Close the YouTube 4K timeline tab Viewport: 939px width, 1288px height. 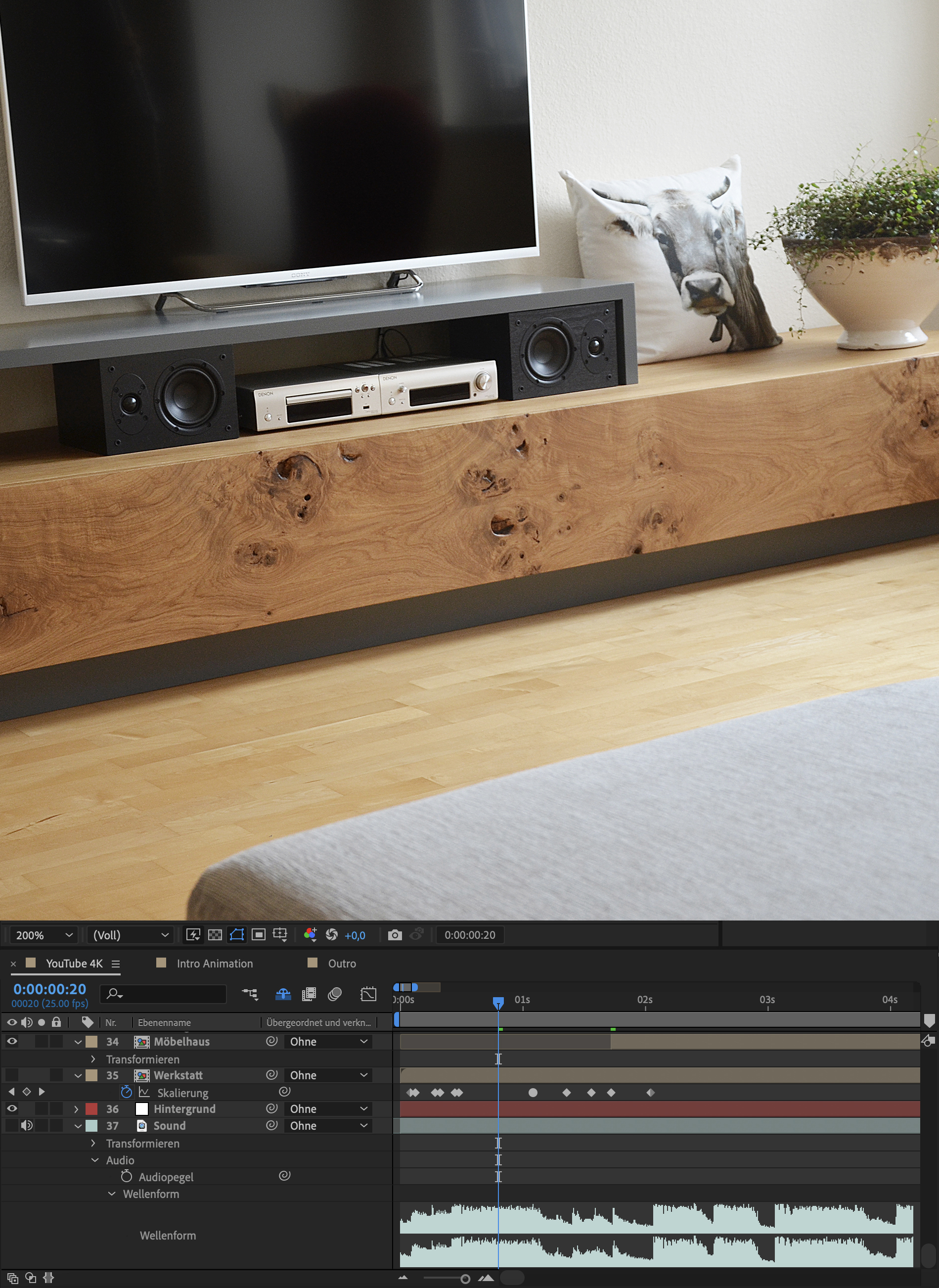(13, 964)
